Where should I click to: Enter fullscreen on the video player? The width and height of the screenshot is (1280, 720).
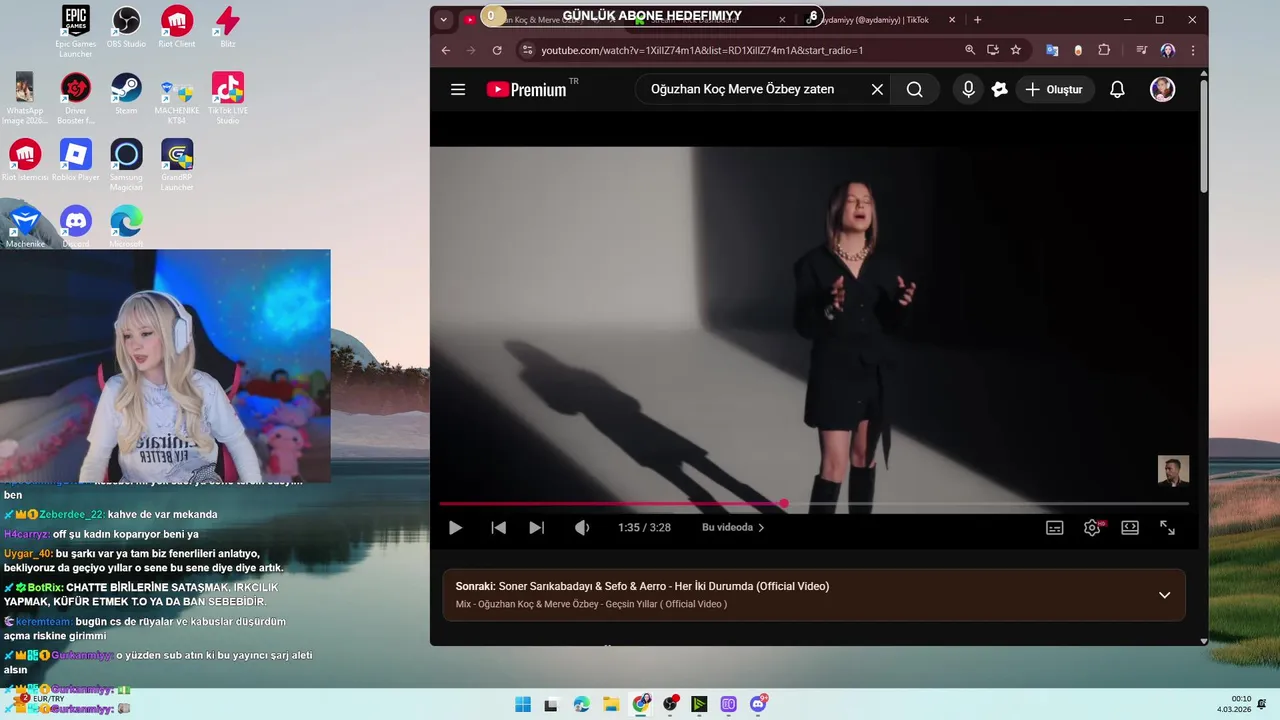pos(1167,527)
